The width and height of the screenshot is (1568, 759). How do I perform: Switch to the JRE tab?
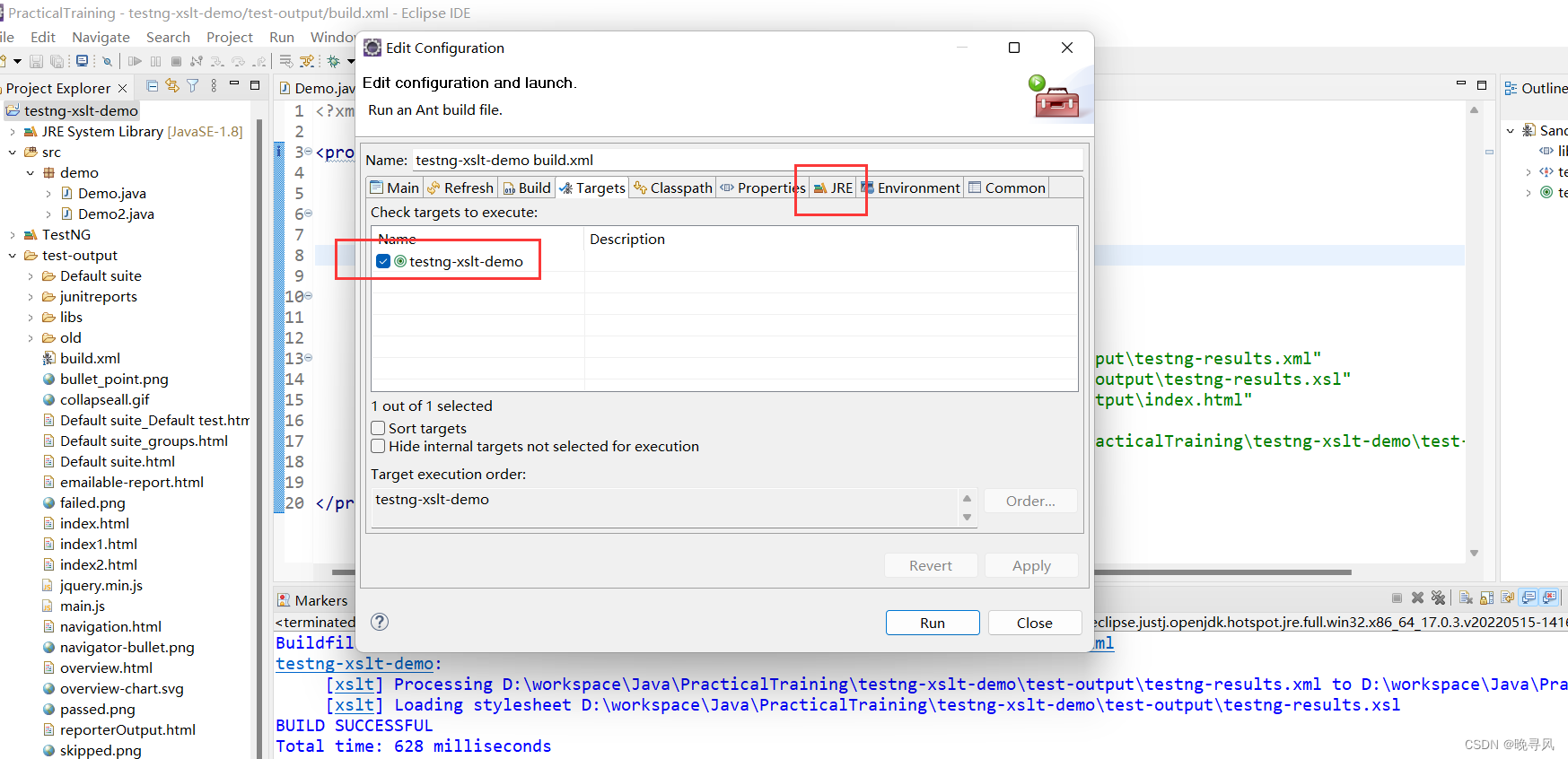pyautogui.click(x=833, y=188)
